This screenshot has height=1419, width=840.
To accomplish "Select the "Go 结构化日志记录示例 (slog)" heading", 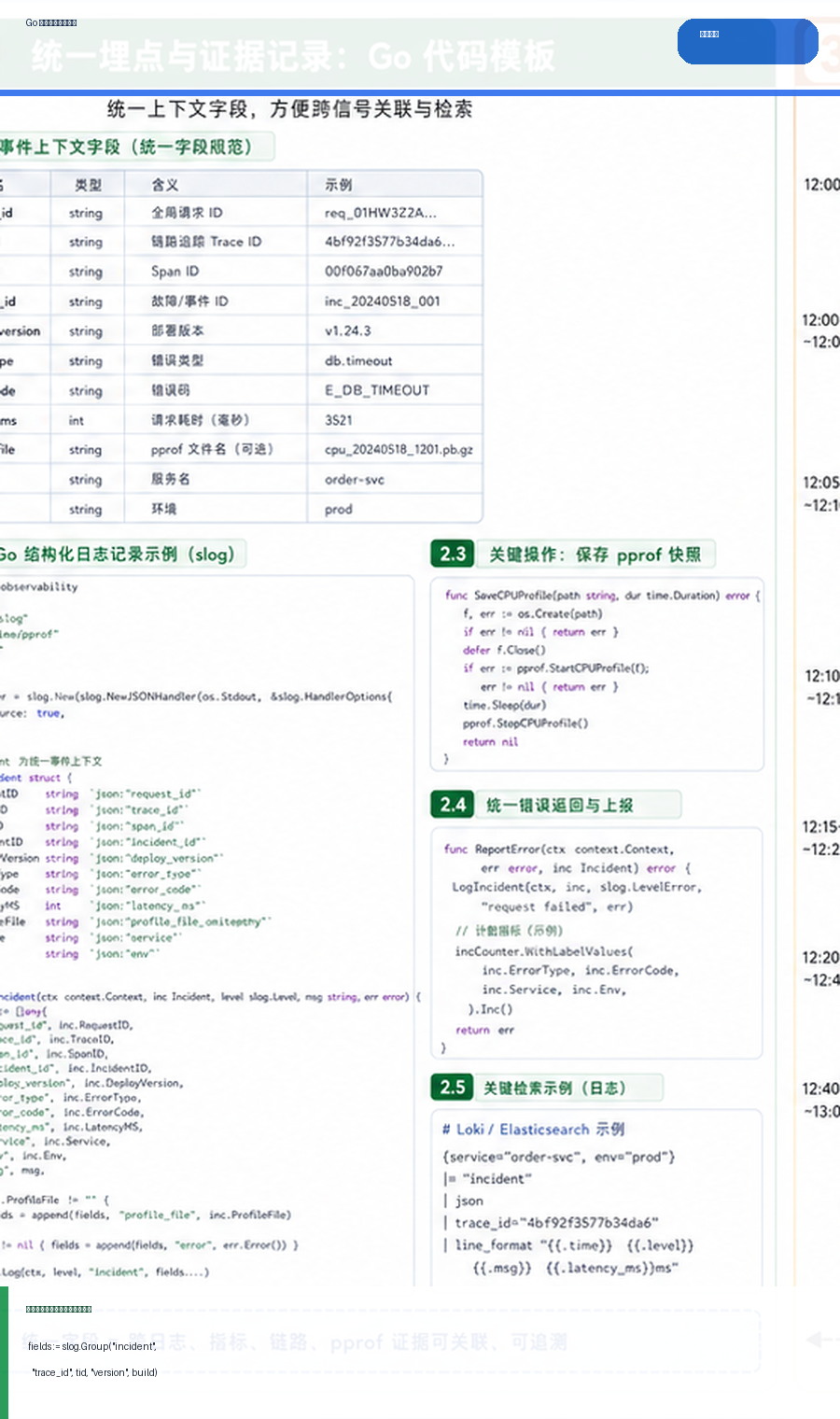I will 117,554.
